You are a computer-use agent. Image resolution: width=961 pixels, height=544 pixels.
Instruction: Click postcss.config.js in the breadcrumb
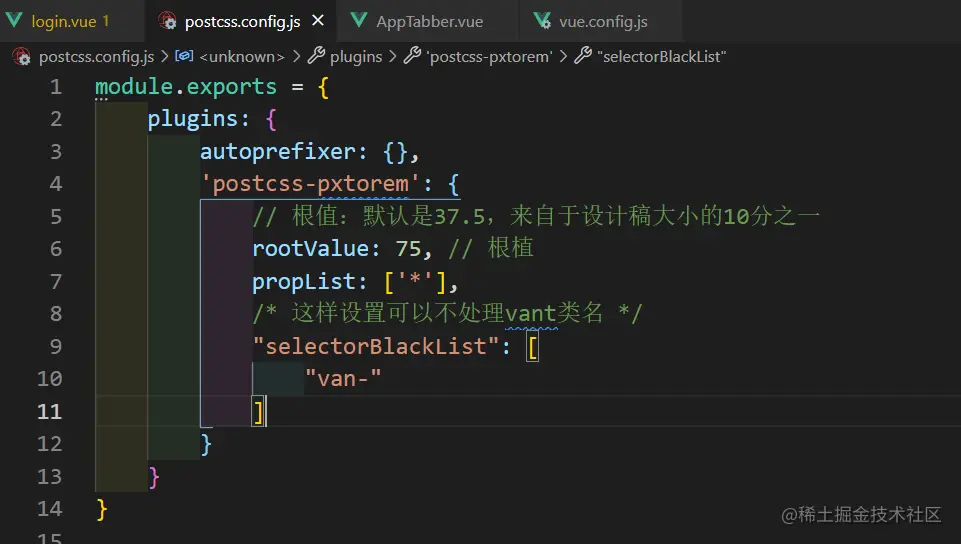coord(96,56)
